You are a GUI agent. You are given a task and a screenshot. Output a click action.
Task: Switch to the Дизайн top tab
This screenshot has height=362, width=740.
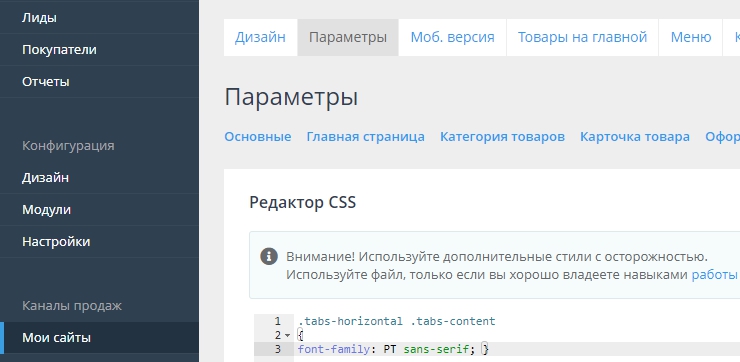[x=261, y=37]
